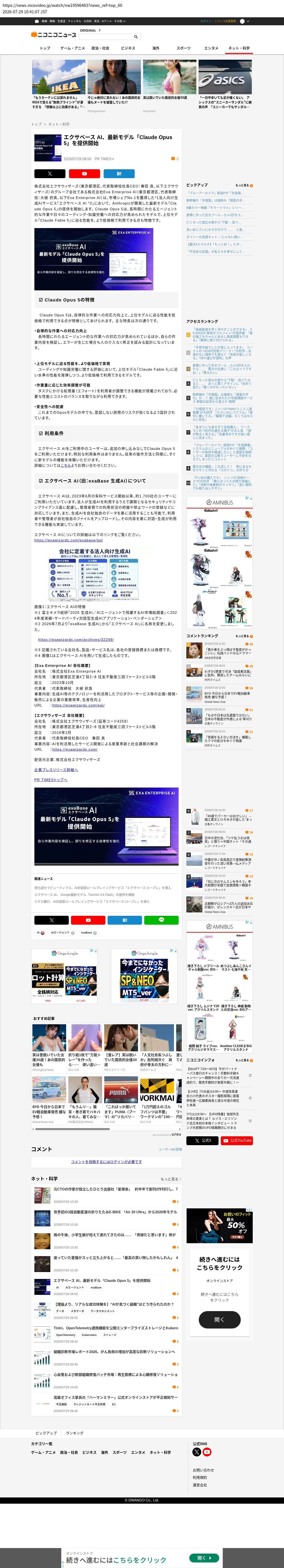Viewport: 284px width, 1568px height.
Task: Share on YouTube red button below related news
Action: 88,920
